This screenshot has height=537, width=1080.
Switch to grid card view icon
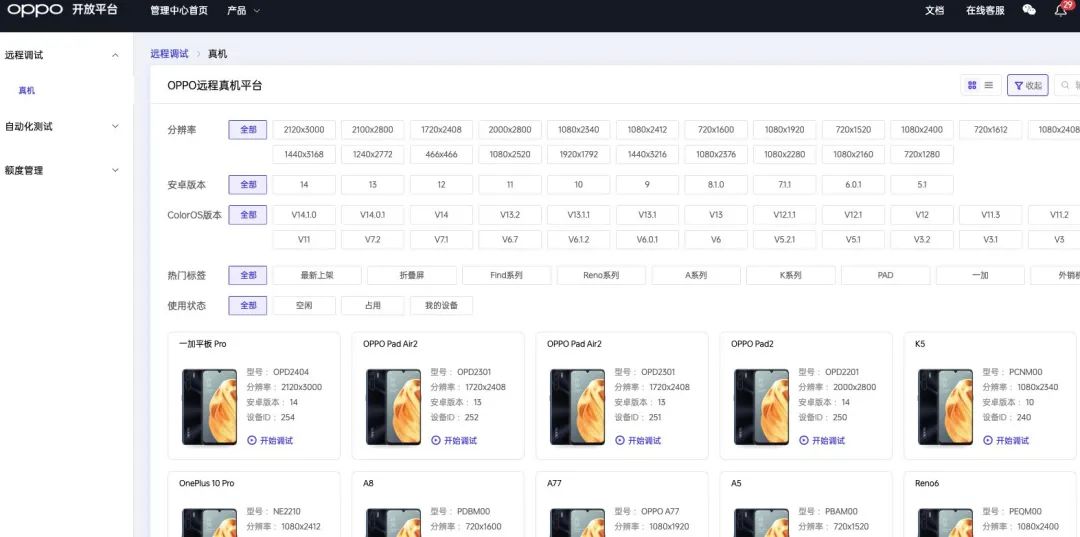(972, 85)
